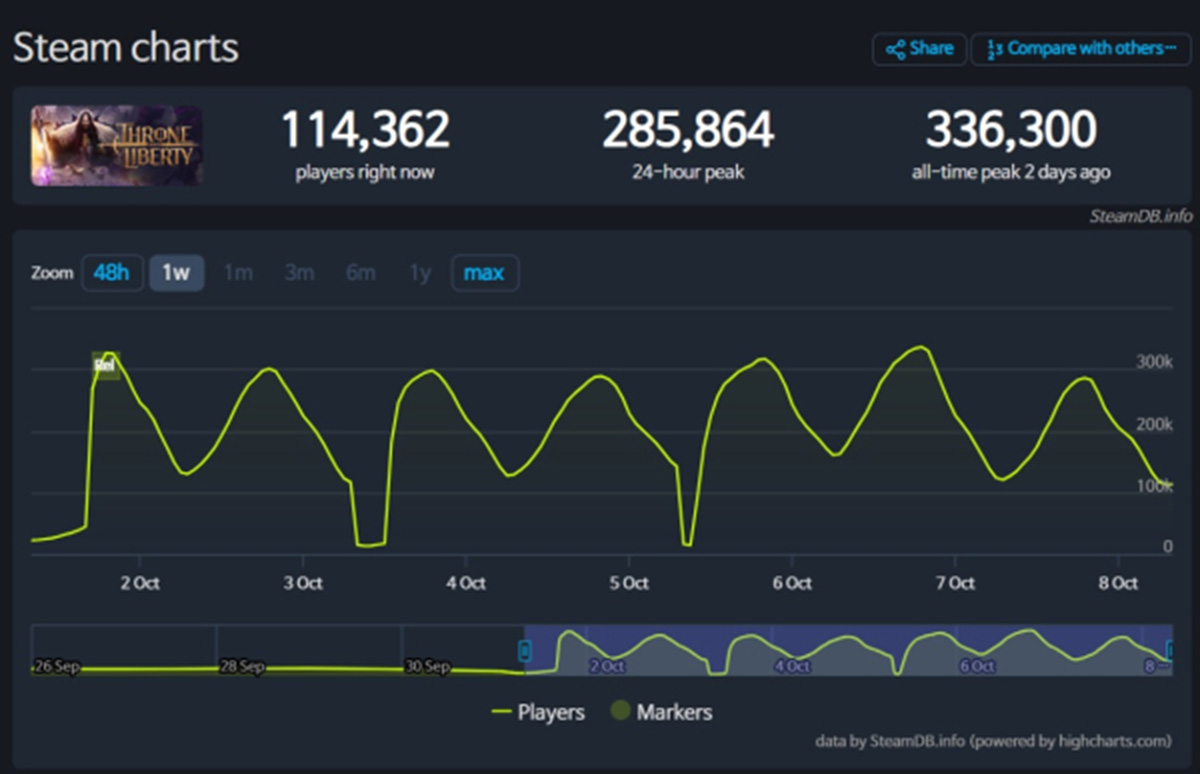The height and width of the screenshot is (774, 1200).
Task: Click the Rel marker on the chart
Action: coord(105,366)
